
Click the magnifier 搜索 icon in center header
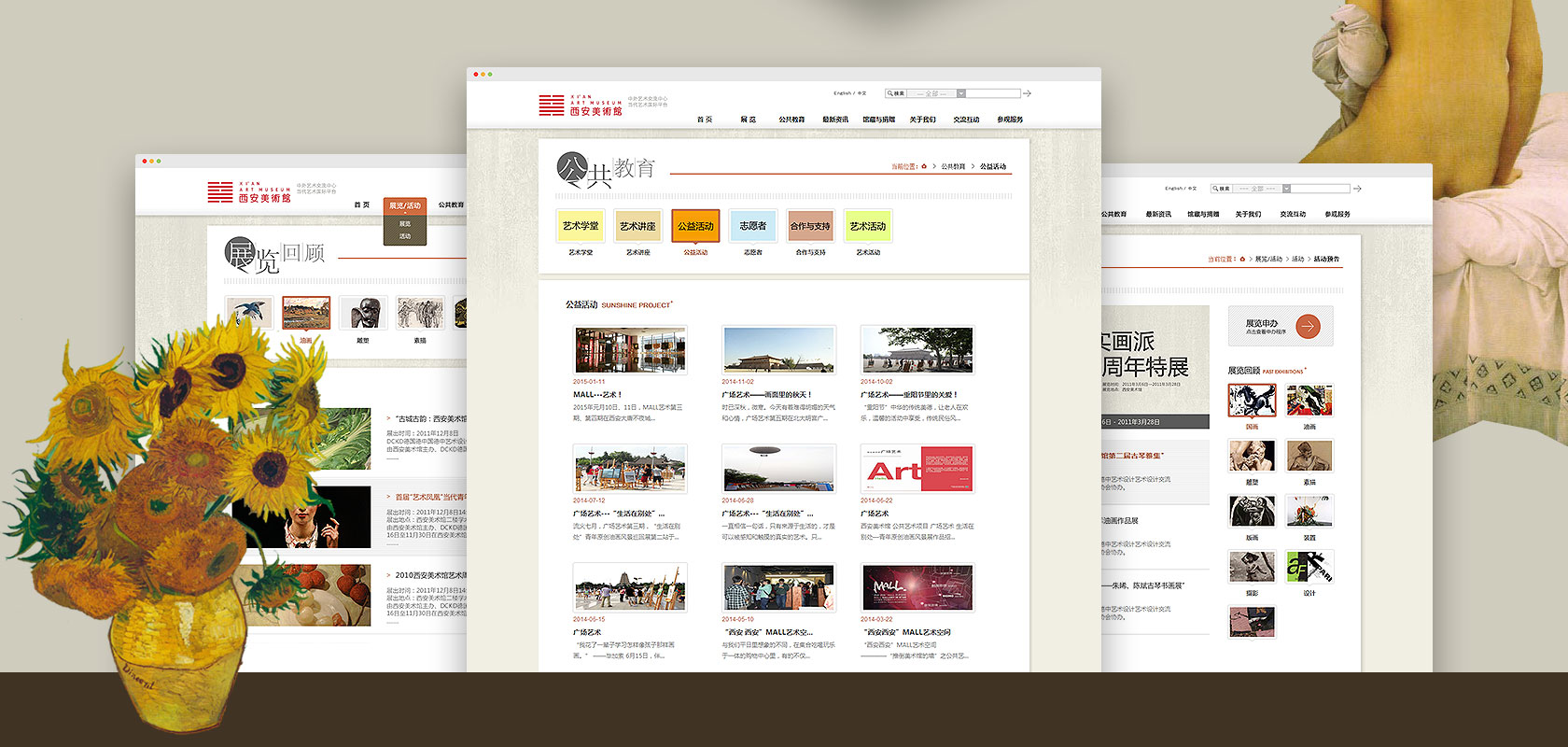coord(889,93)
